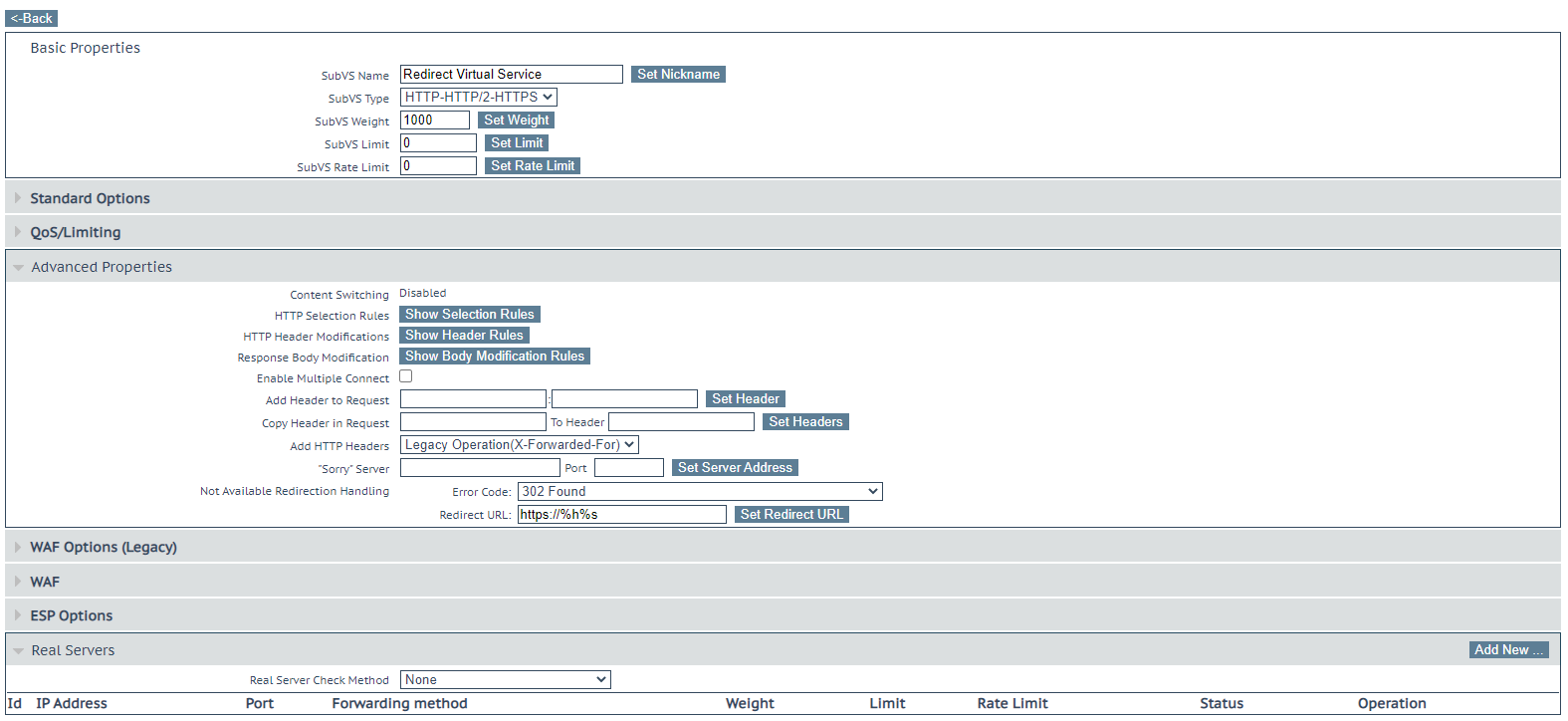Click the Set Redirect URL button
Screen dimensions: 1568x721
pyautogui.click(x=791, y=515)
